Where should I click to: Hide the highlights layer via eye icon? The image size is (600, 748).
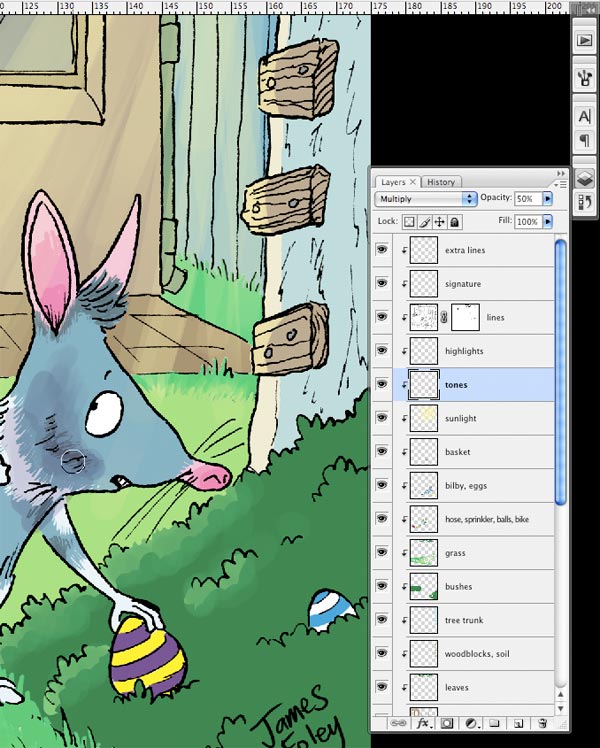(x=381, y=351)
